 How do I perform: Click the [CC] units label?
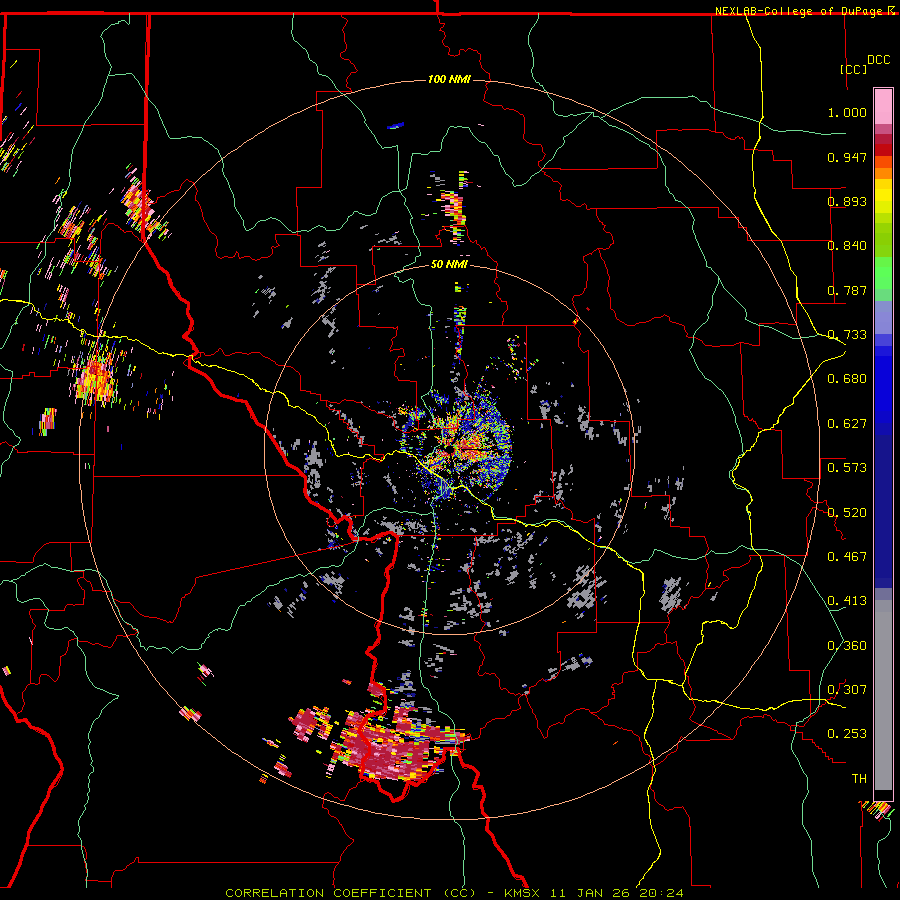[853, 69]
